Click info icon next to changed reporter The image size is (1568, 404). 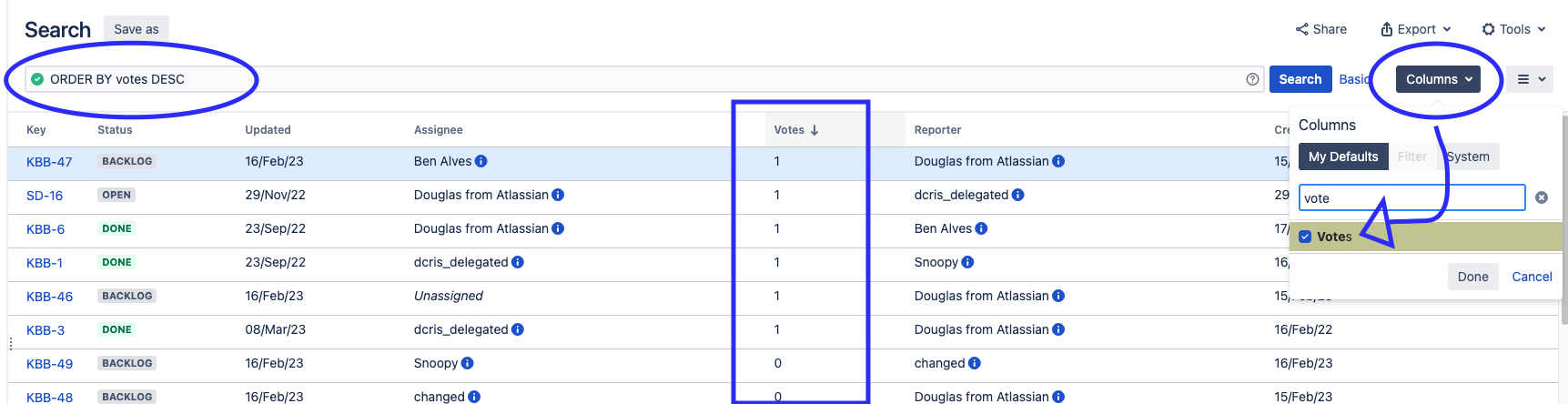tap(975, 363)
